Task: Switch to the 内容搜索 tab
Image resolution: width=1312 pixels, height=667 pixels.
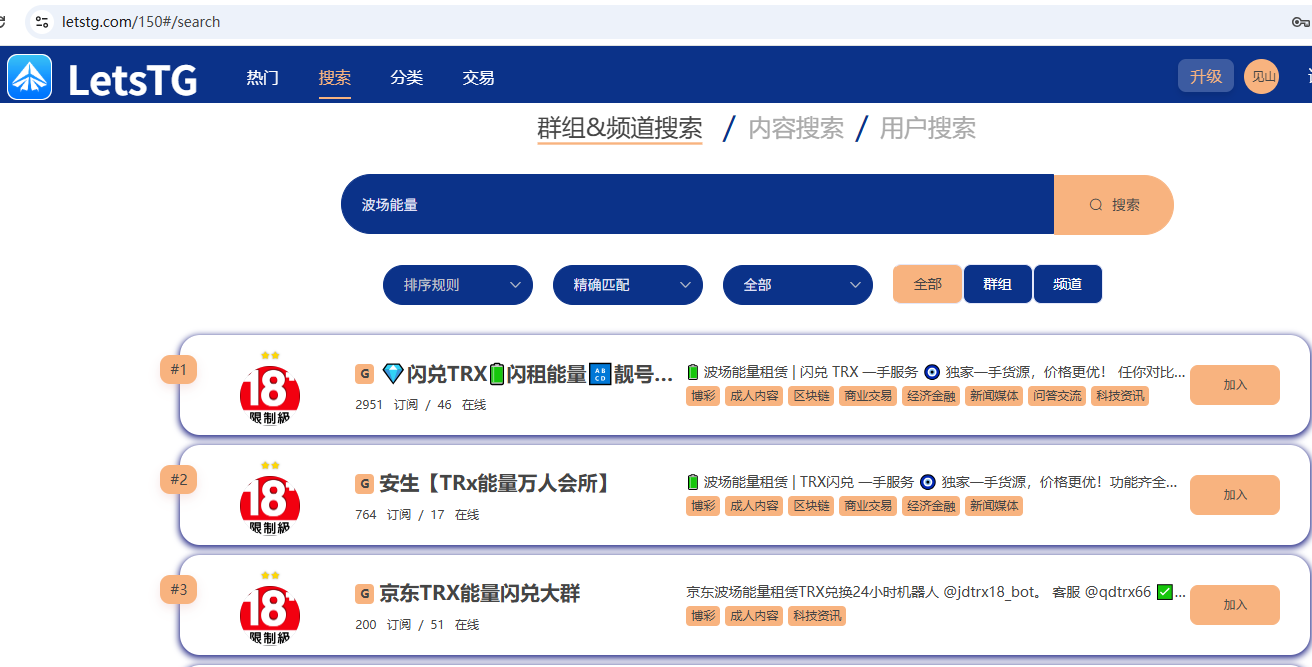Action: coord(796,128)
